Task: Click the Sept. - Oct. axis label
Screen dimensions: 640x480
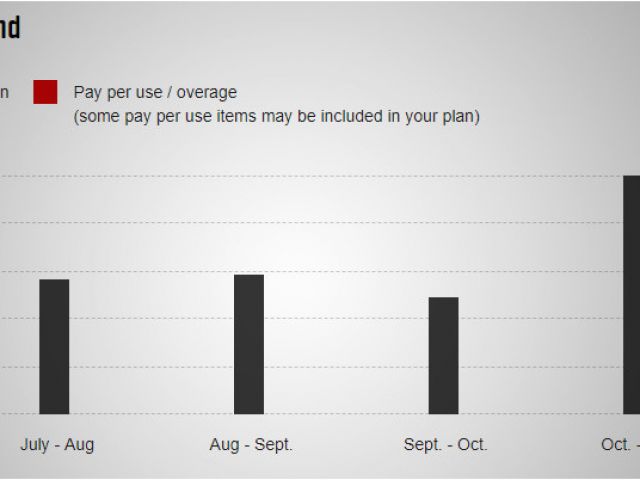Action: pos(446,444)
